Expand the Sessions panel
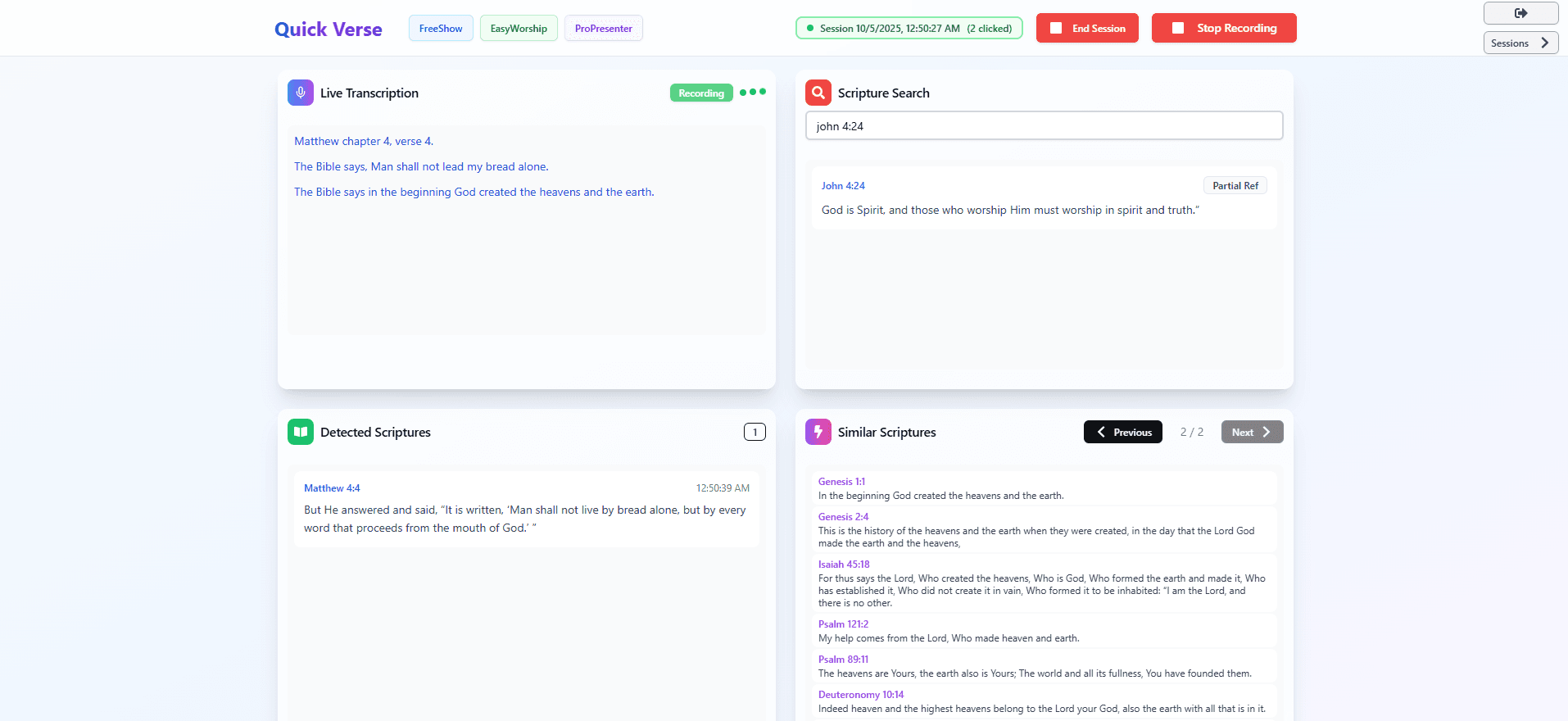 point(1520,43)
